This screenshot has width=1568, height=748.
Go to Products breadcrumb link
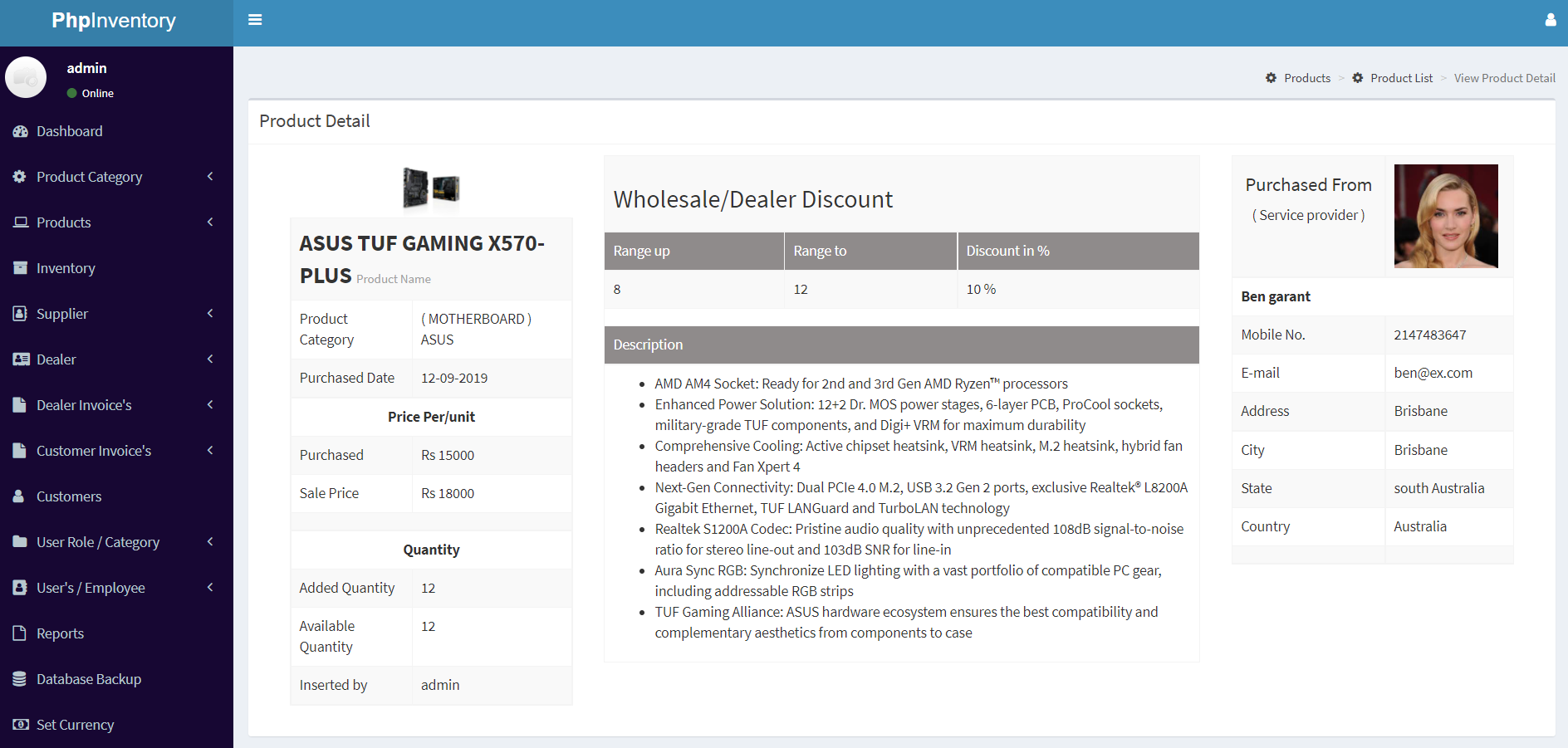pyautogui.click(x=1307, y=78)
